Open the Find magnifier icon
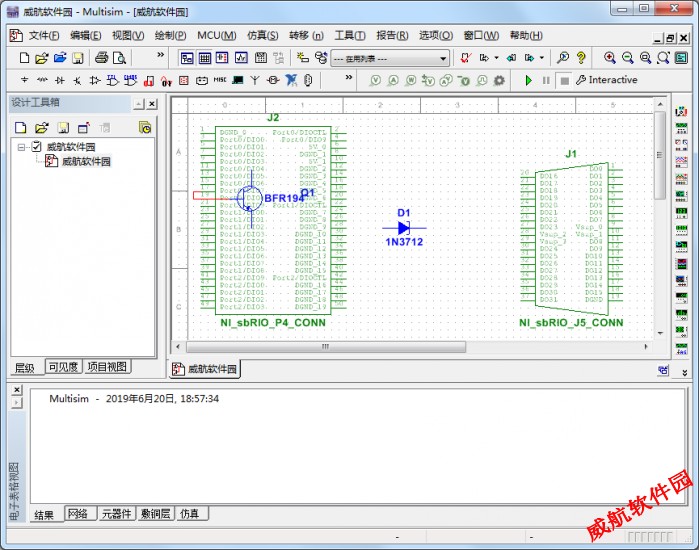The image size is (699, 550). click(563, 58)
